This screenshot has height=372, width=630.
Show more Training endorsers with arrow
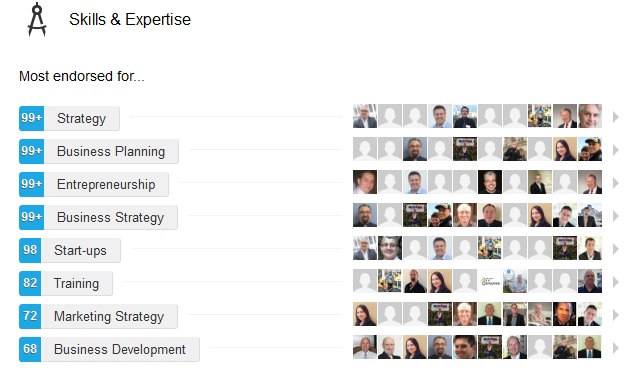pyautogui.click(x=615, y=282)
